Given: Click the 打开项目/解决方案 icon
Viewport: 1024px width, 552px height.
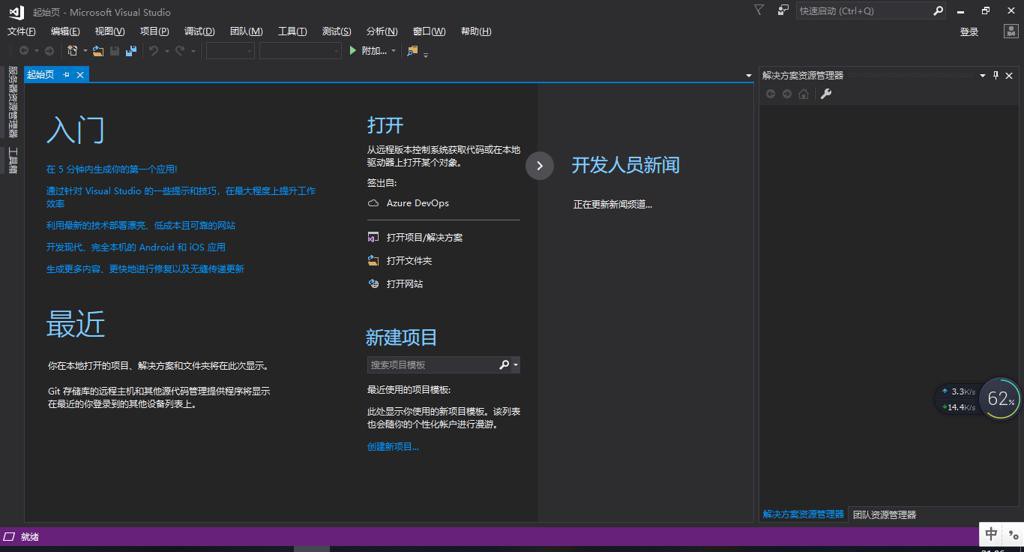Looking at the screenshot, I should click(373, 237).
